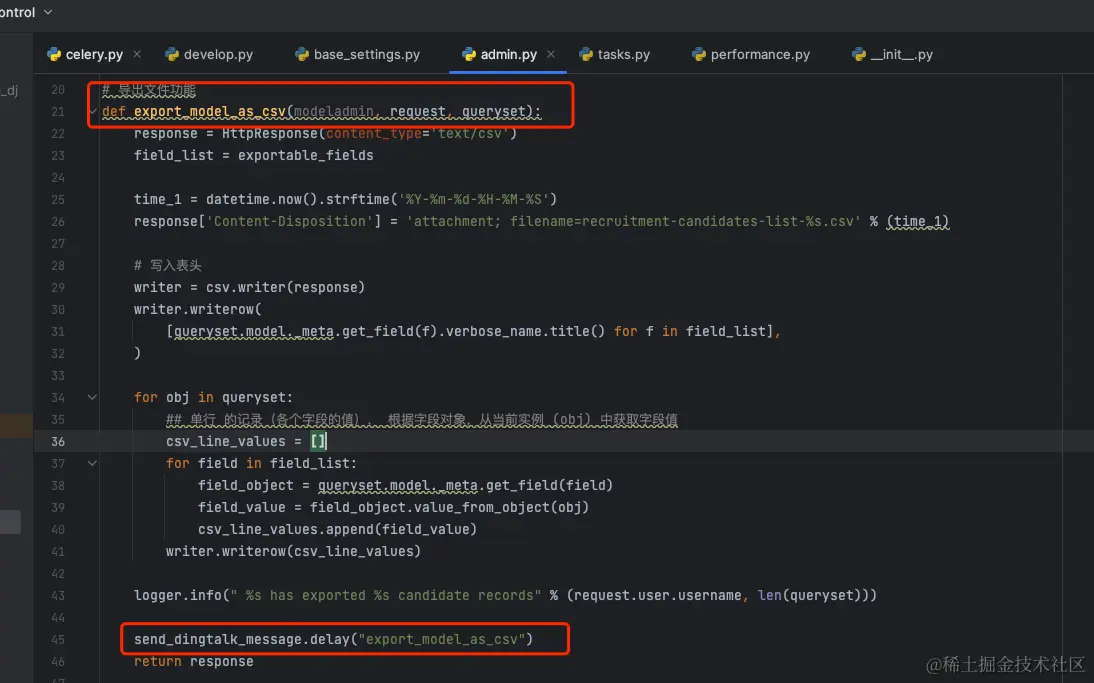Click 'writer.writerow(csv_line_values)' on line 41

click(x=294, y=551)
